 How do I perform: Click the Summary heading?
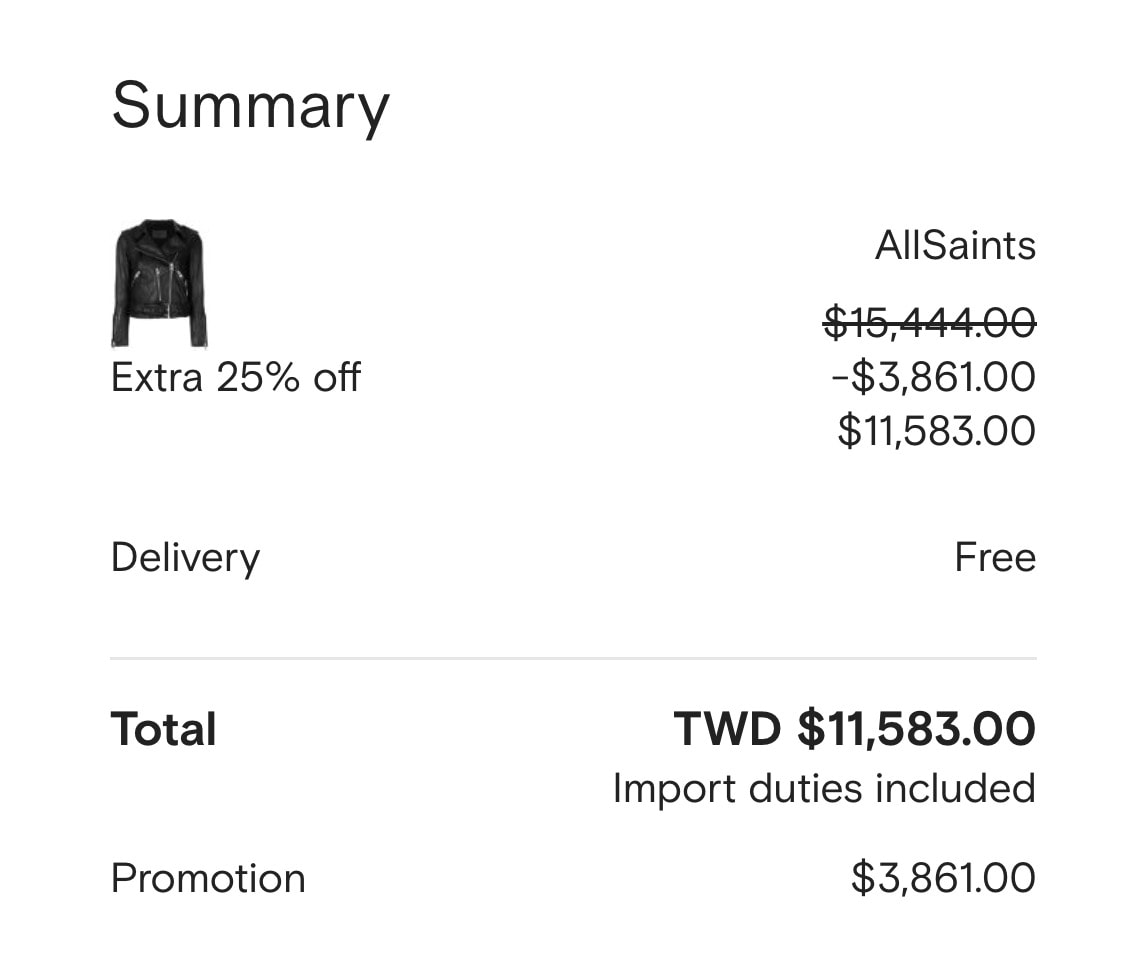250,107
